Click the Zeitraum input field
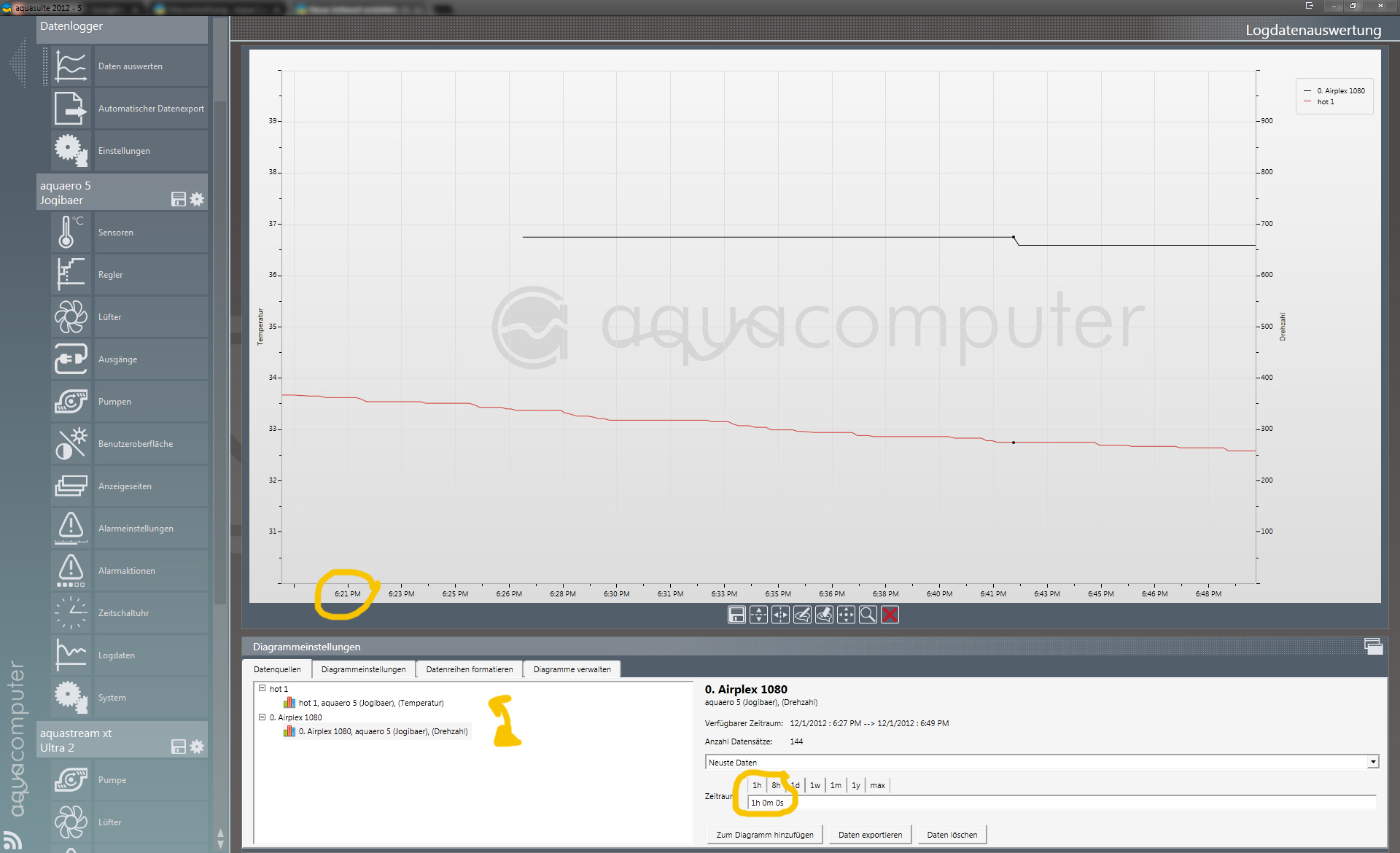This screenshot has height=853, width=1400. [x=1062, y=803]
